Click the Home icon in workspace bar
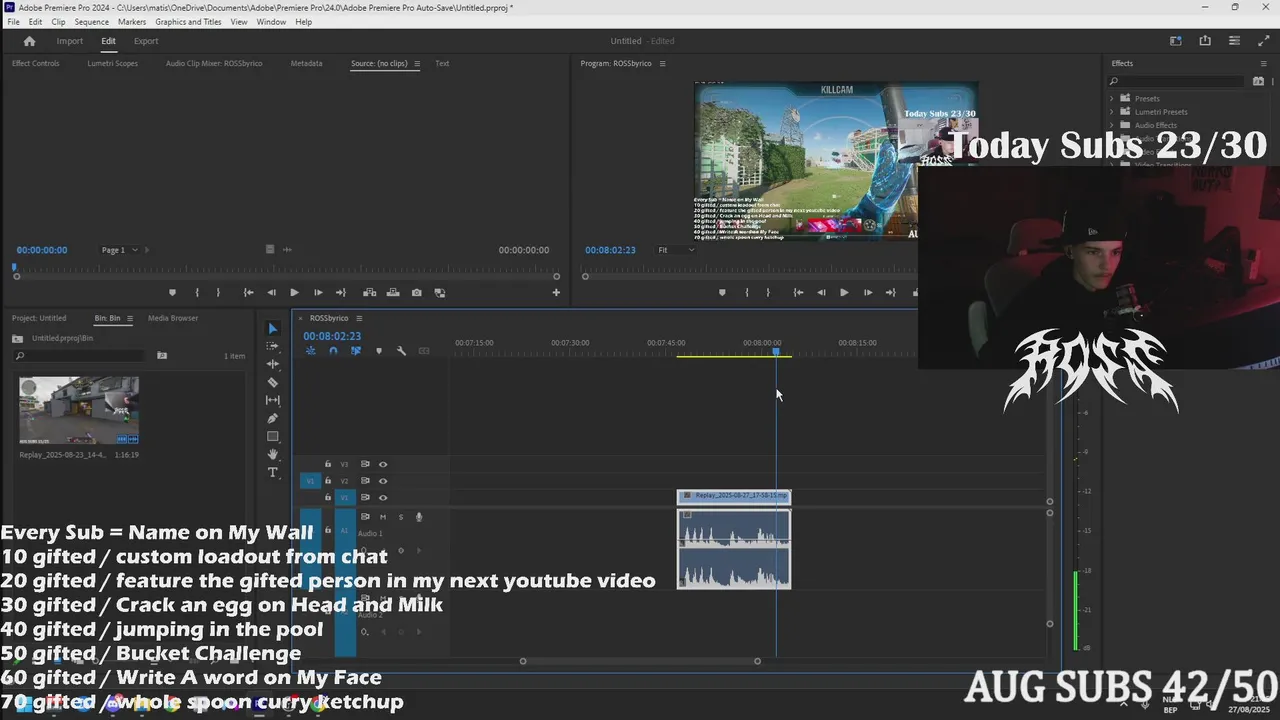Viewport: 1280px width, 720px height. click(x=29, y=41)
